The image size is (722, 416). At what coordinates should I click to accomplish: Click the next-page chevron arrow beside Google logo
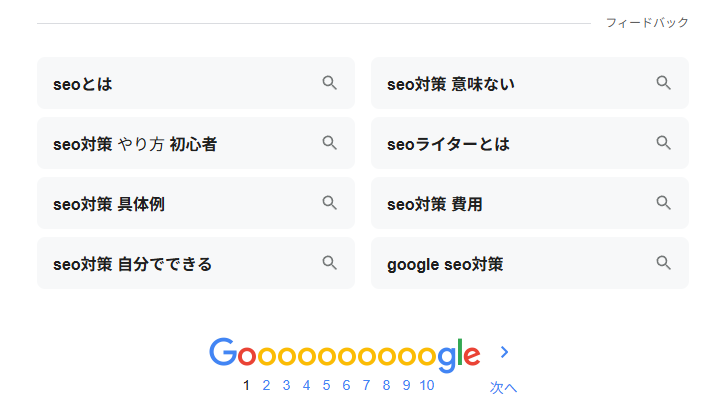coord(505,352)
